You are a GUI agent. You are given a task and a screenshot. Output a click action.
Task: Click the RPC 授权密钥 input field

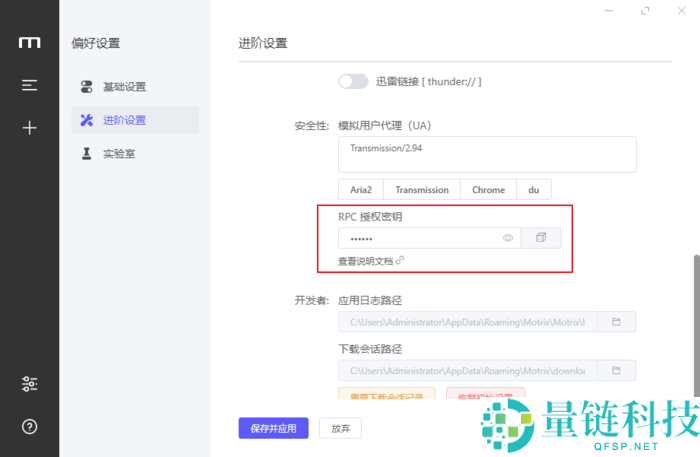pos(420,238)
